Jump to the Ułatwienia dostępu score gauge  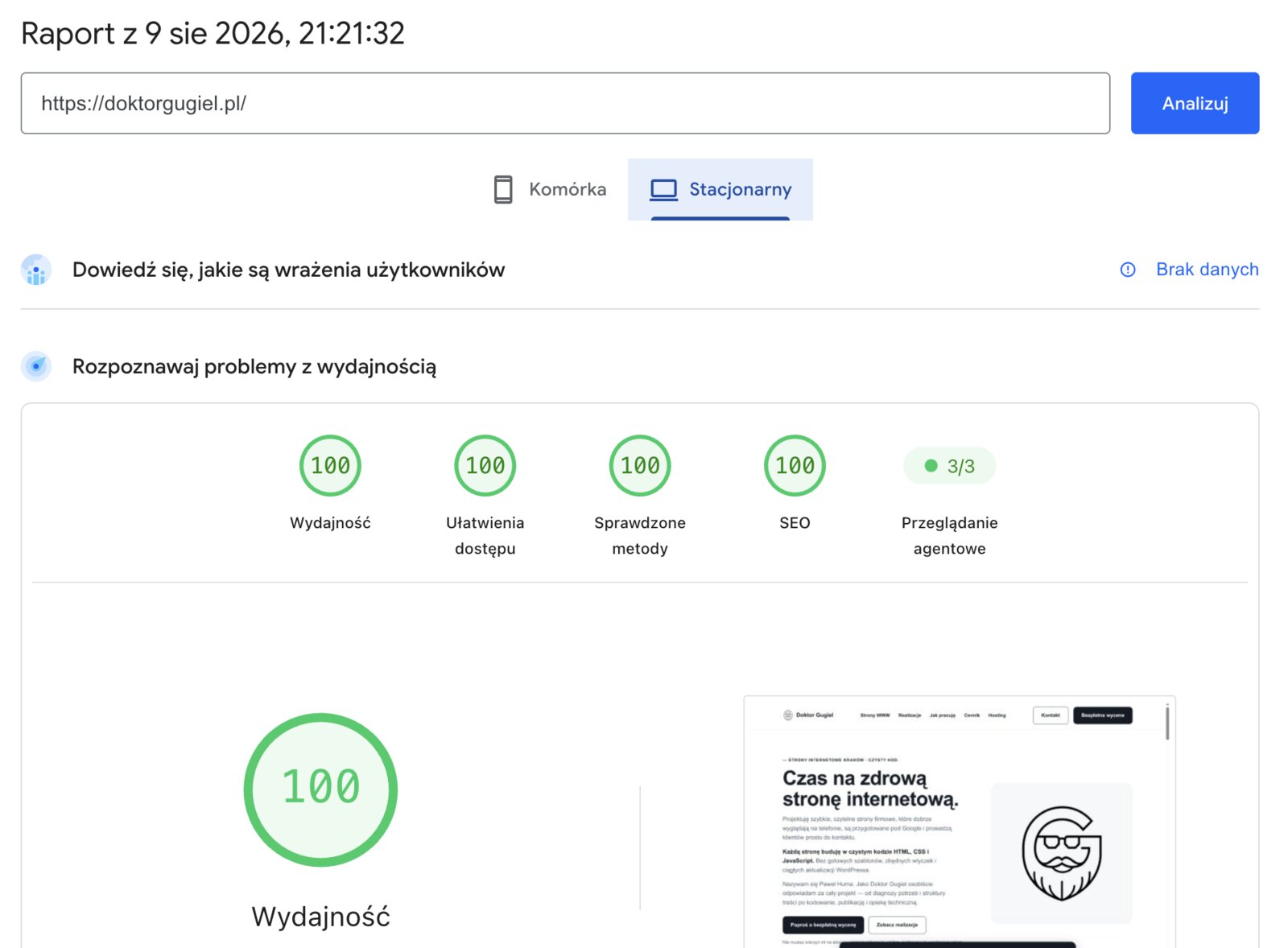(x=485, y=466)
